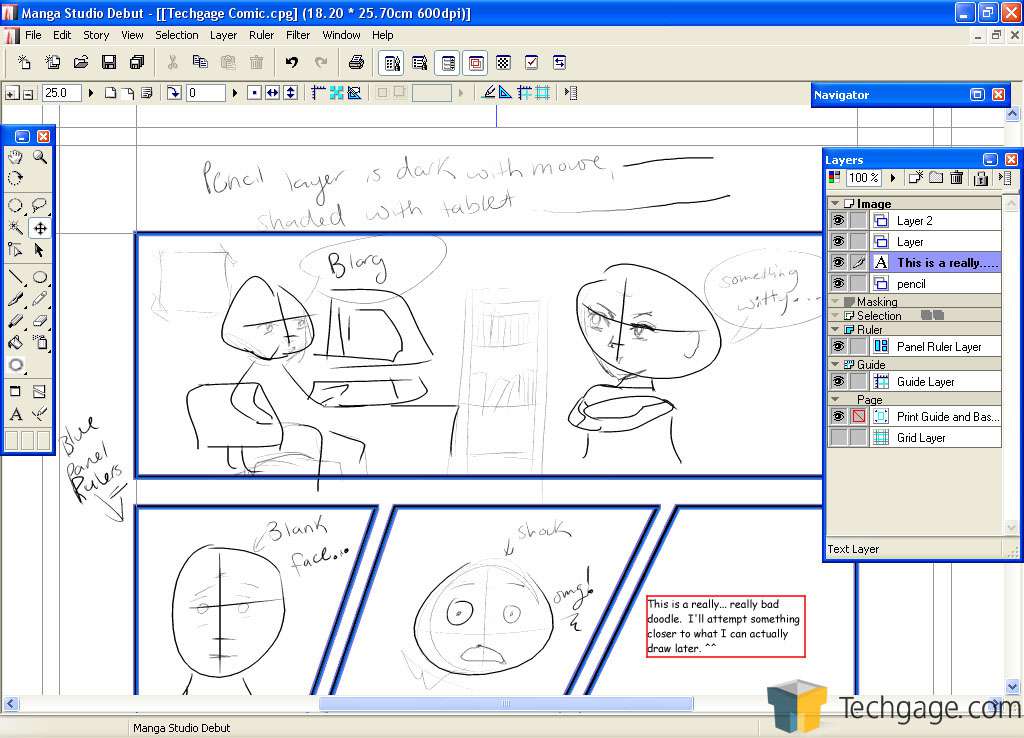Open the layer opacity 100% dropdown arrow
This screenshot has width=1024, height=738.
(893, 178)
